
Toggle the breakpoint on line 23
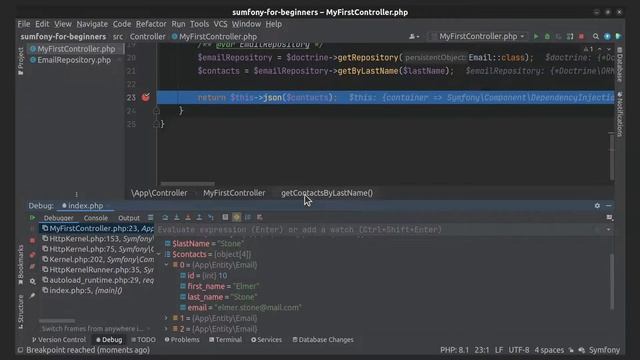point(146,97)
